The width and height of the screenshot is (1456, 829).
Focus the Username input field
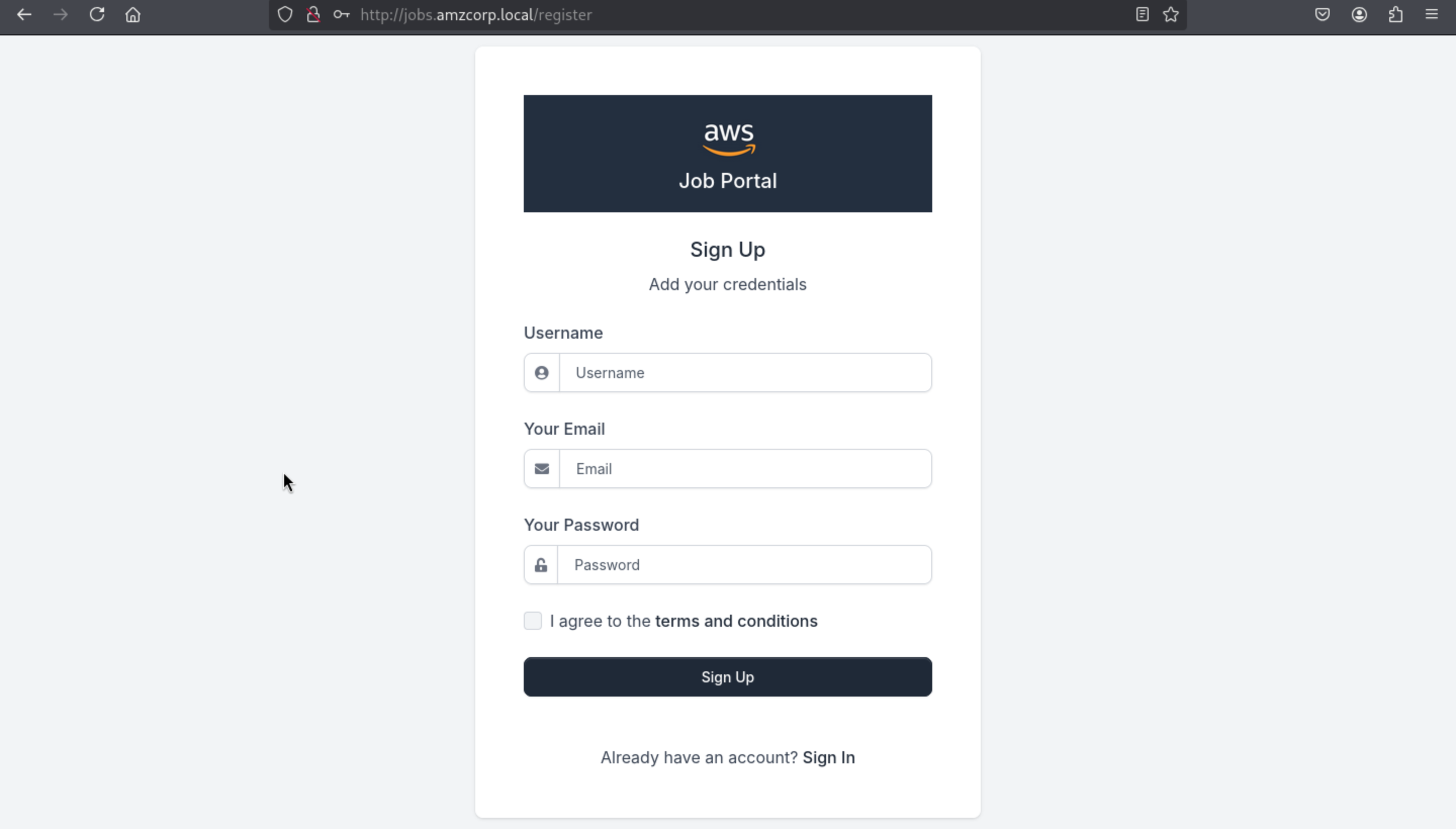[x=745, y=373]
